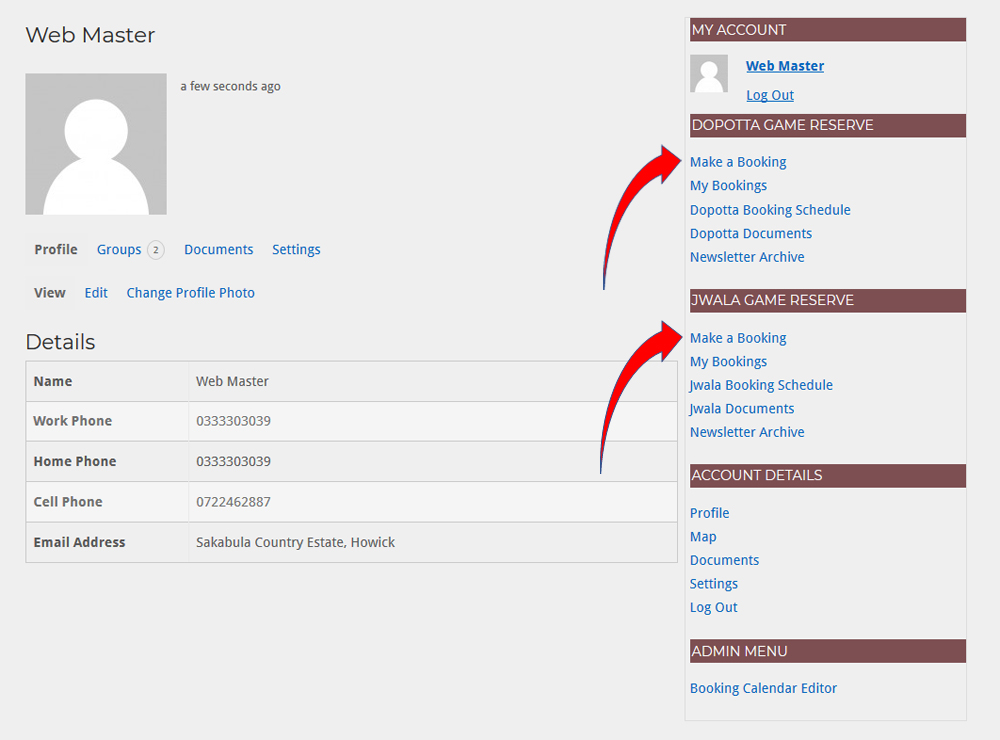Open Newsletter Archive under Dopotta Game Reserve
Viewport: 1000px width, 740px height.
point(747,257)
